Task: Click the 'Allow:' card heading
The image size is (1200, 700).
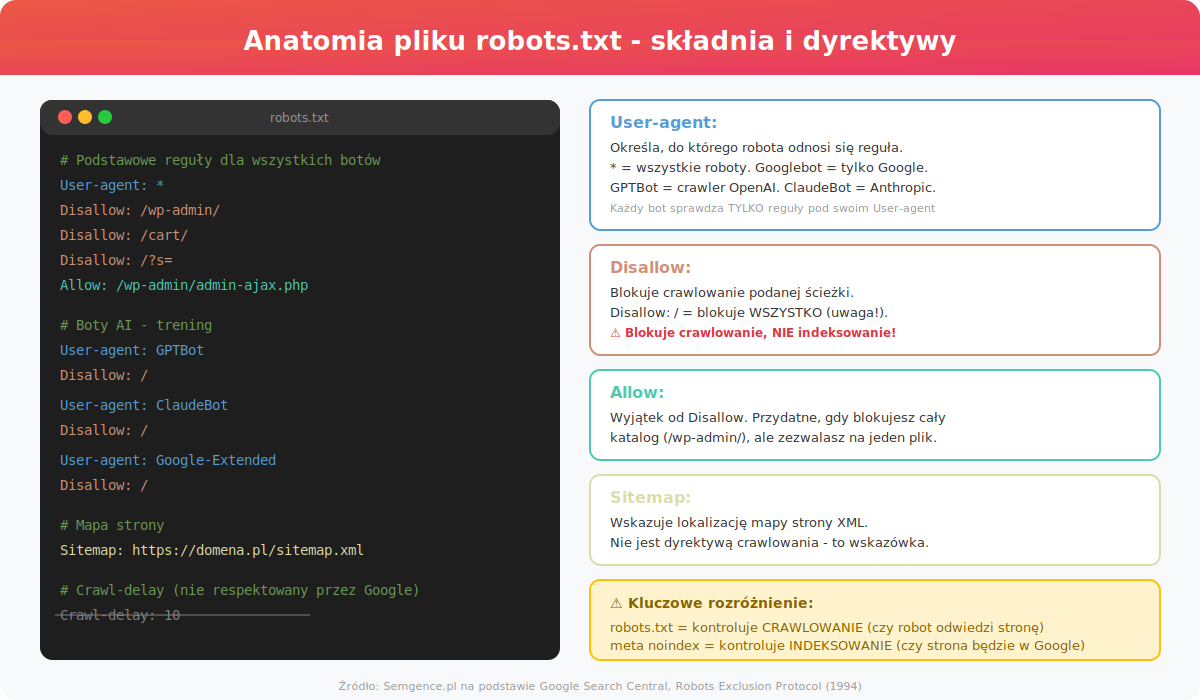Action: pos(637,393)
